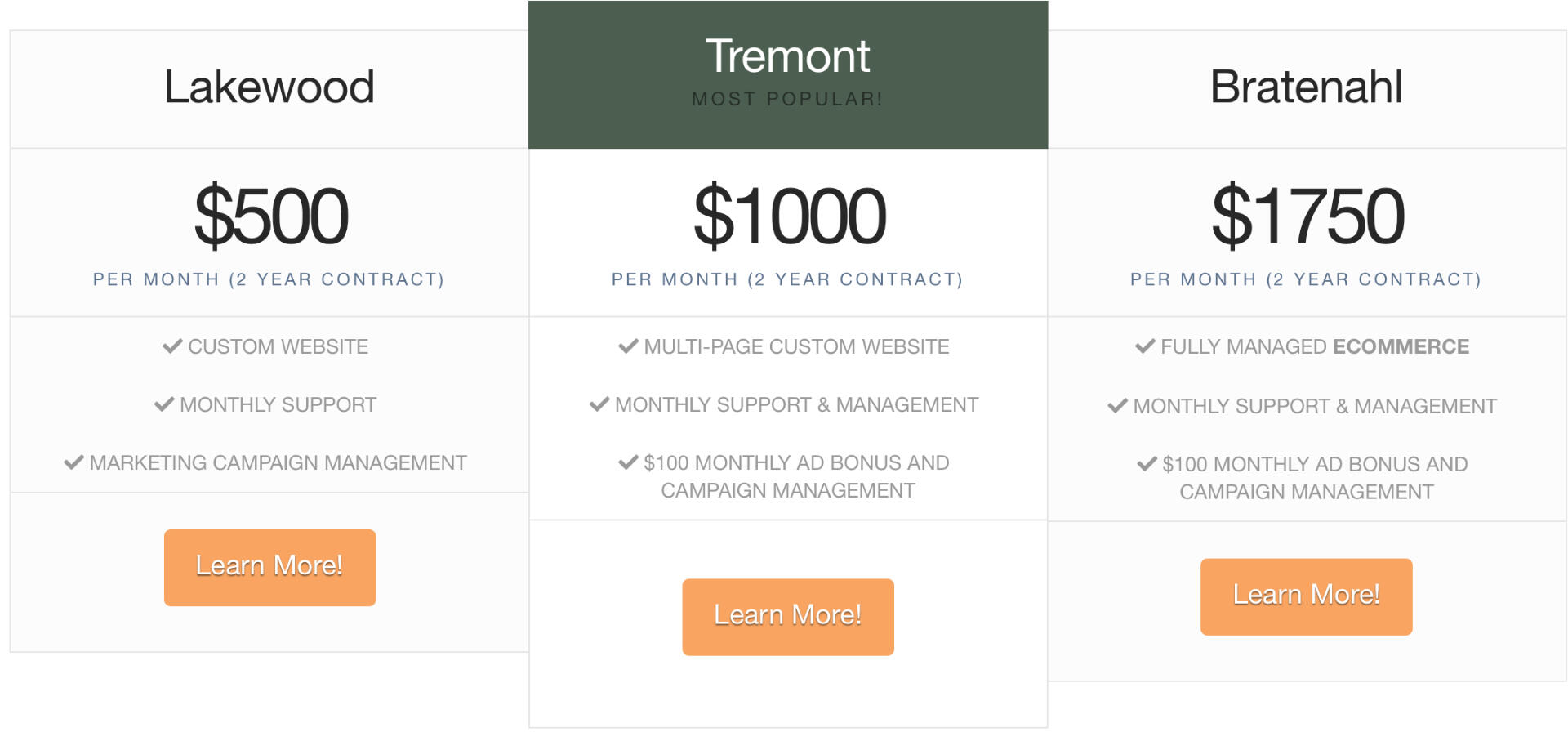Viewport: 1568px width, 732px height.
Task: Click the $500 price text
Action: click(x=271, y=216)
